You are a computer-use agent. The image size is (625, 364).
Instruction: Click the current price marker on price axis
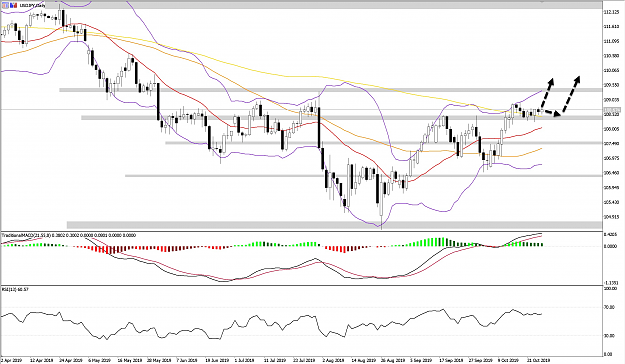tap(611, 110)
